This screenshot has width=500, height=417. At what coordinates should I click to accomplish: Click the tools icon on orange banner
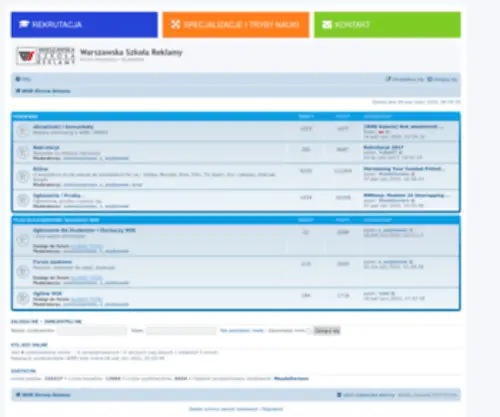(x=175, y=24)
